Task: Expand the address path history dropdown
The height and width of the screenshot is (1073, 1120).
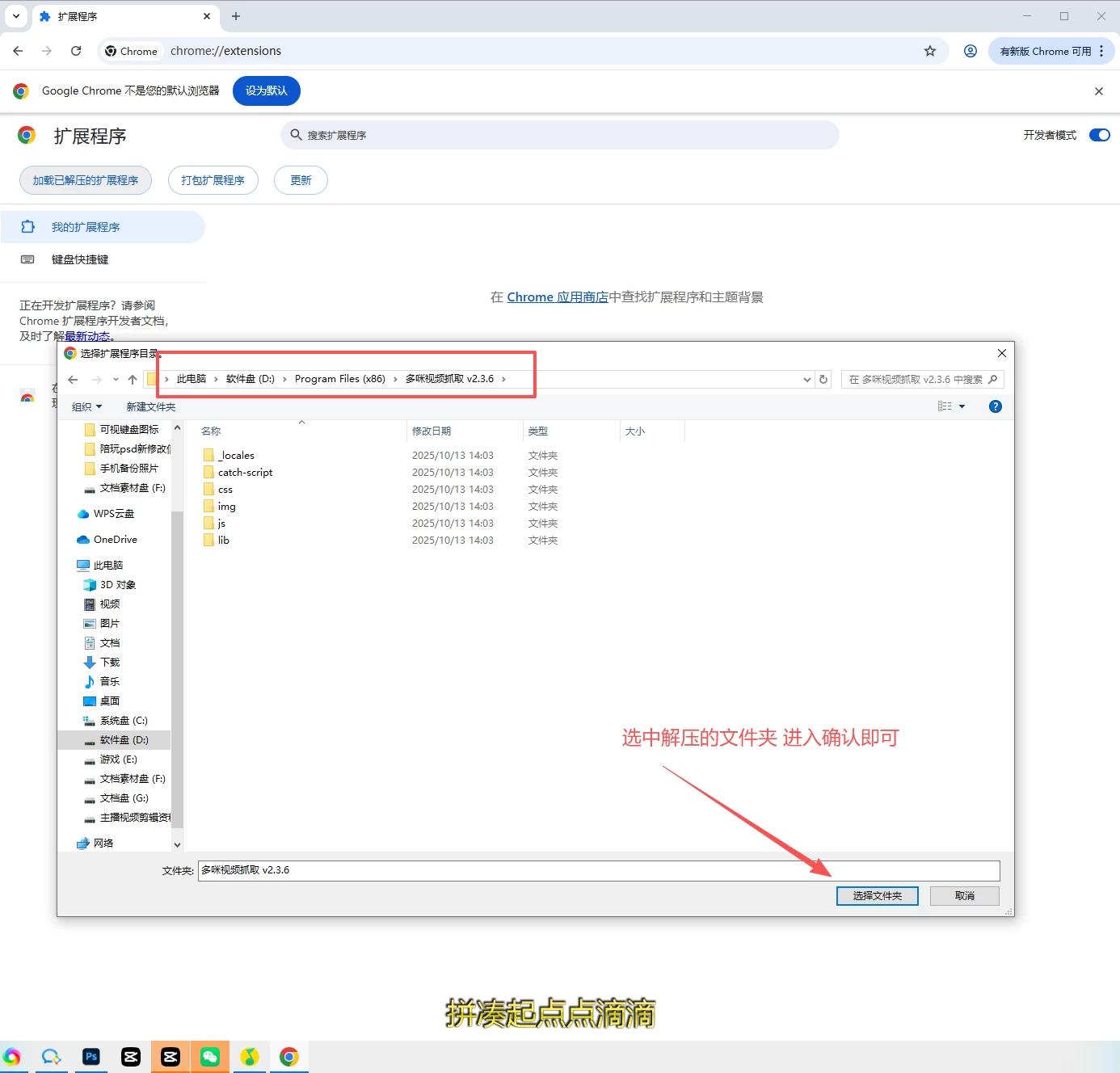Action: click(x=806, y=380)
